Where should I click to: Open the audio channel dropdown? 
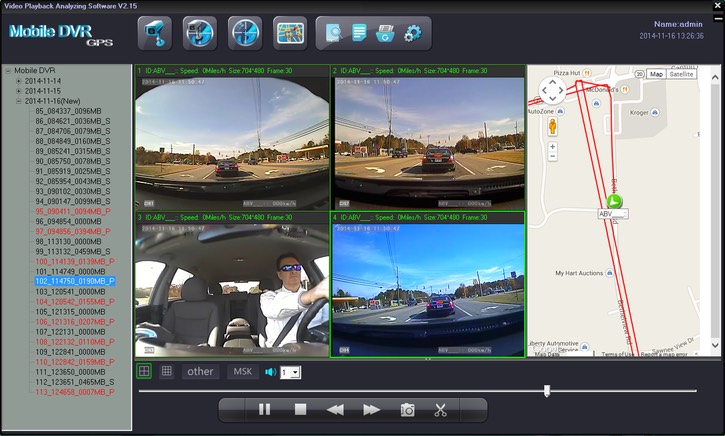tap(294, 372)
